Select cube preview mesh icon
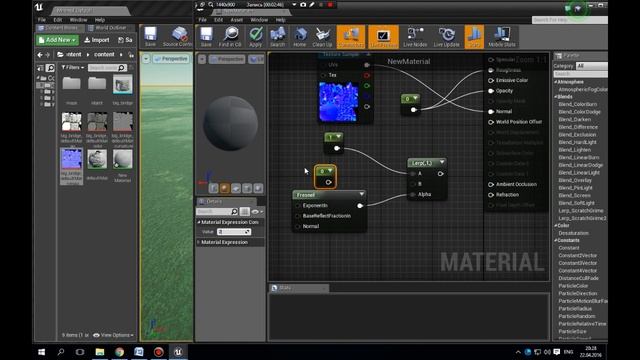Viewport: 640px width, 360px height. pyautogui.click(x=247, y=188)
